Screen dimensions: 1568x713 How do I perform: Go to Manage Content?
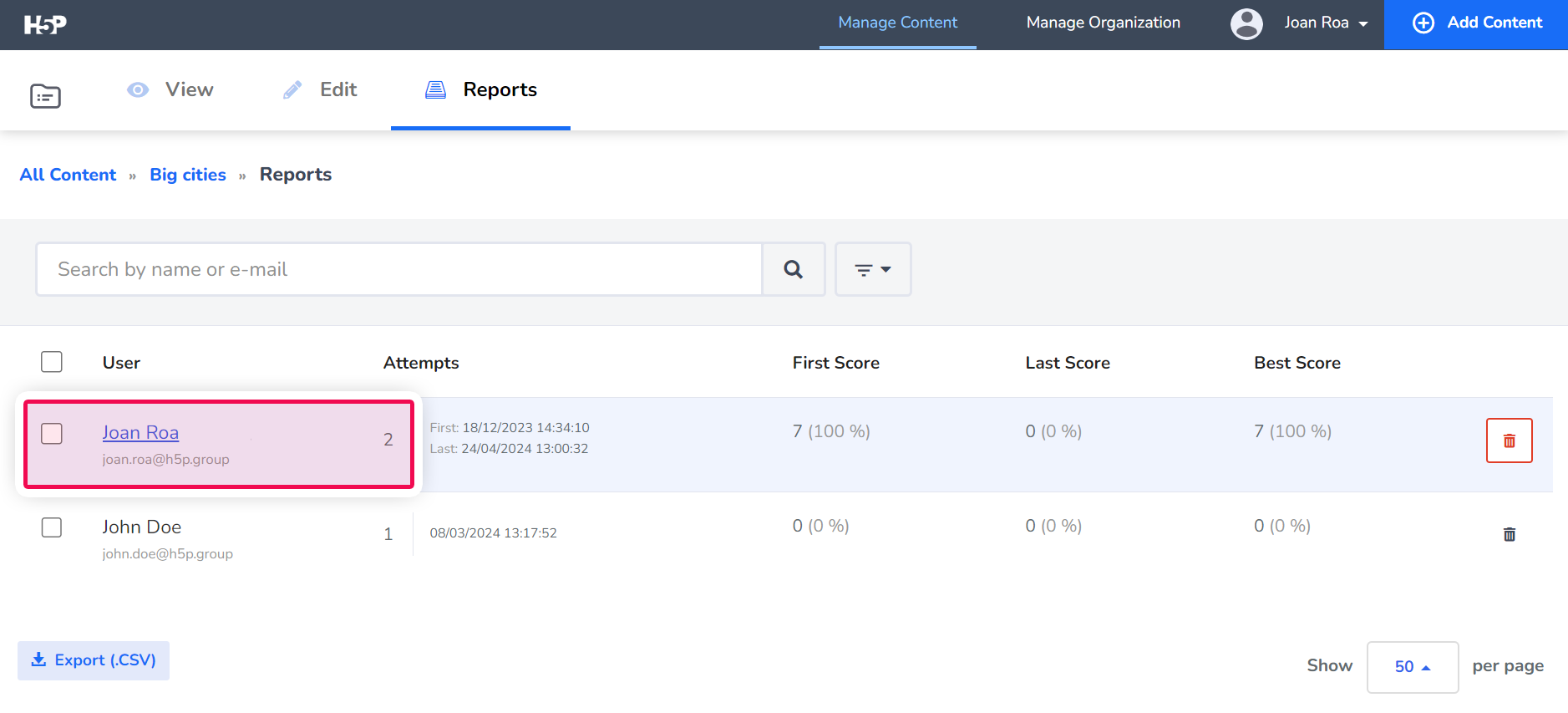(x=898, y=23)
